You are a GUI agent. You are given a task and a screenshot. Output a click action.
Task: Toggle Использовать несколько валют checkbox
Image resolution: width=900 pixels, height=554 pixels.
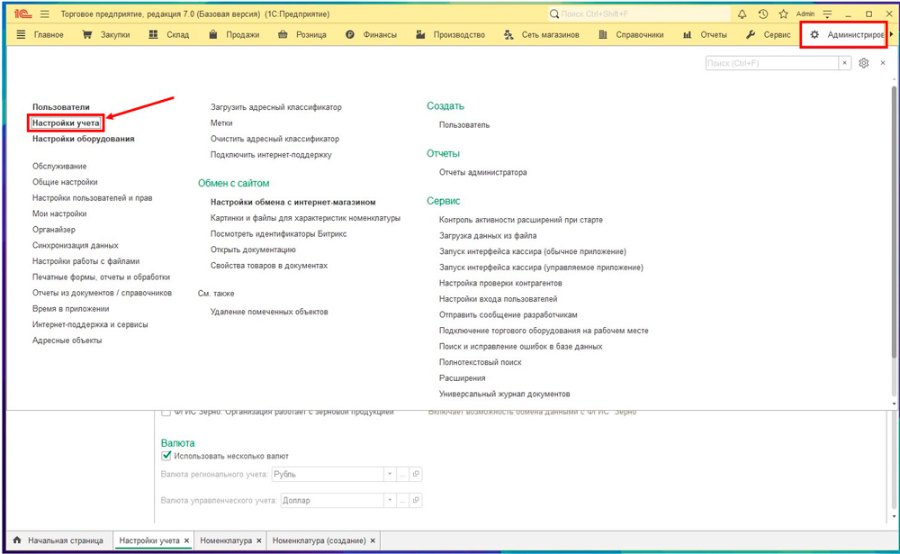click(x=166, y=456)
